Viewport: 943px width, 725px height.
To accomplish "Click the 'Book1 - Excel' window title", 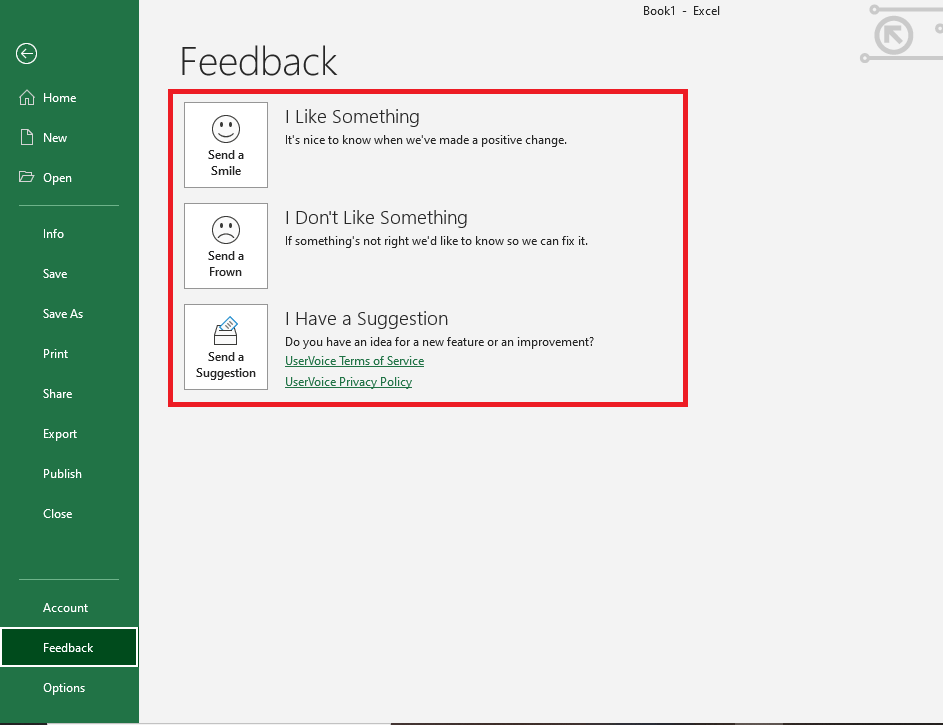I will [x=681, y=11].
